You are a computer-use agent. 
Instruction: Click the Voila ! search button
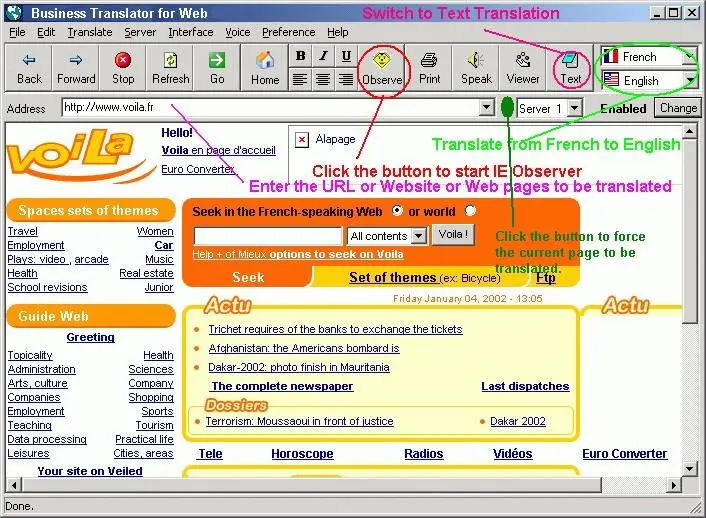[x=453, y=235]
